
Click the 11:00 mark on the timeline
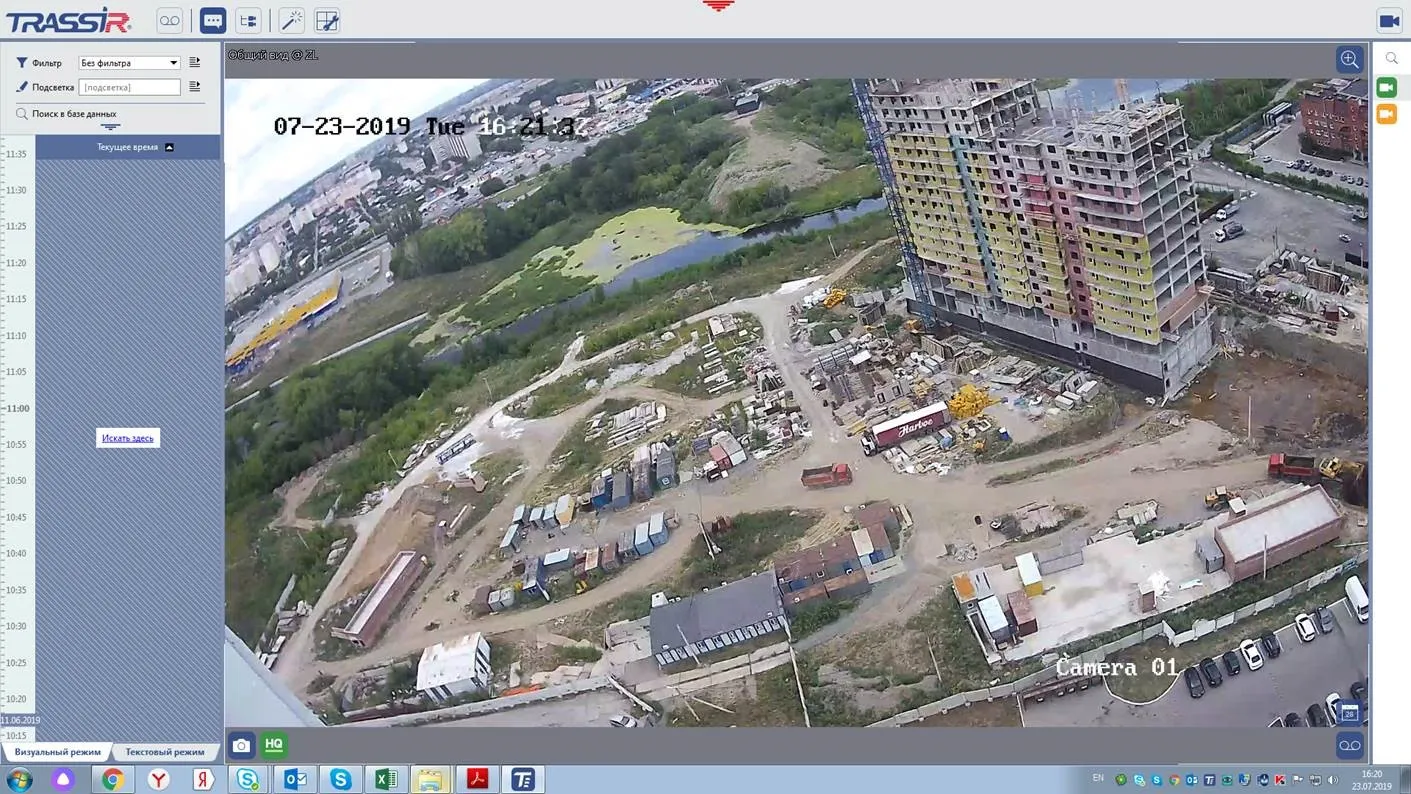[17, 408]
